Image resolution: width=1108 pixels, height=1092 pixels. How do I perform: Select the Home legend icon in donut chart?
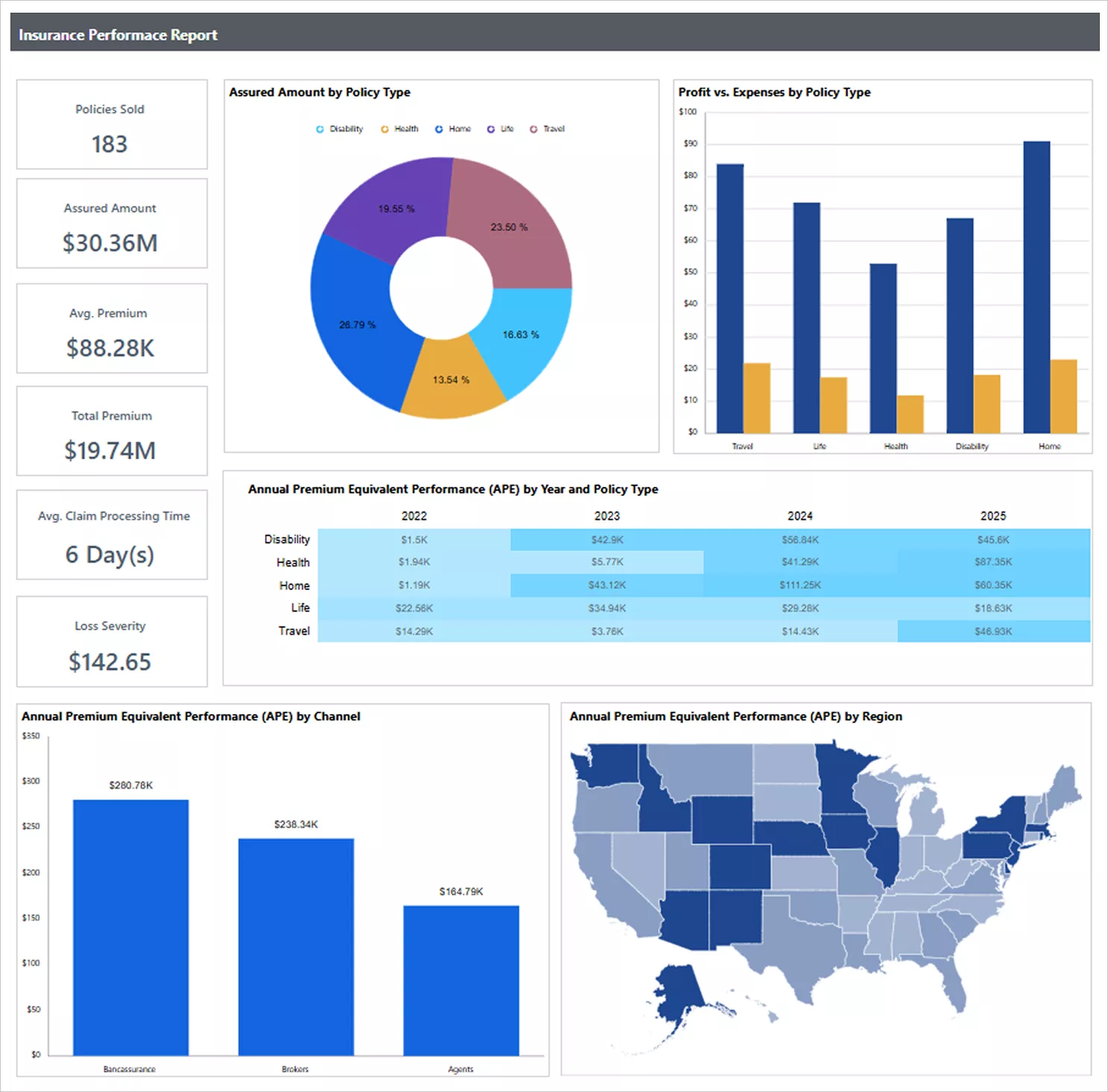[441, 128]
